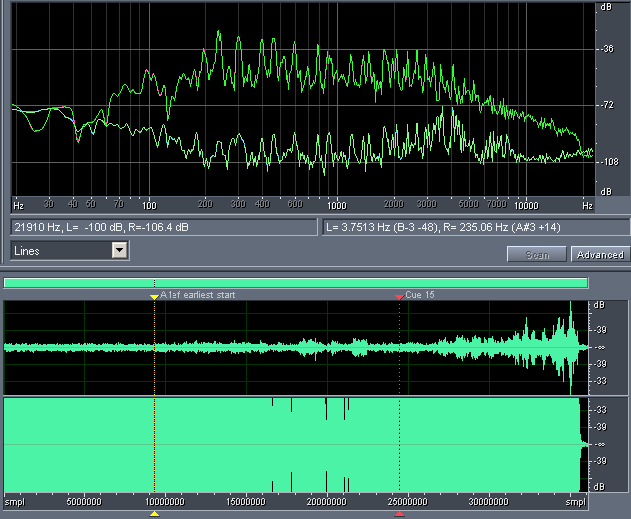
Task: Click the 10000 Hz frequency axis label
Action: [x=526, y=206]
